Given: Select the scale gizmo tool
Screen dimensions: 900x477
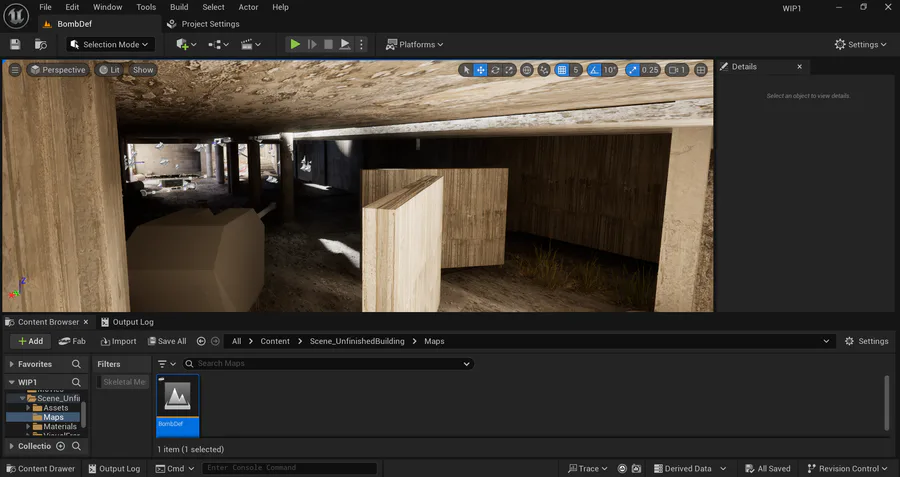Looking at the screenshot, I should point(509,70).
